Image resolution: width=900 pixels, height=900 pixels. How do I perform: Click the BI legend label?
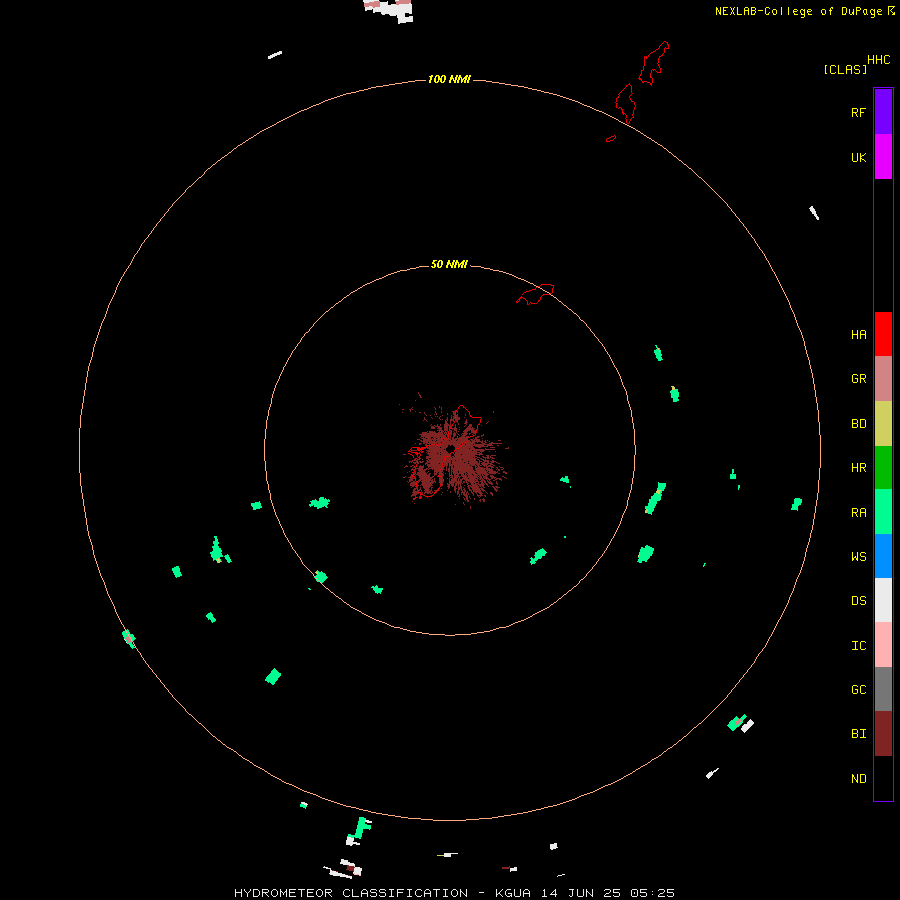point(859,734)
